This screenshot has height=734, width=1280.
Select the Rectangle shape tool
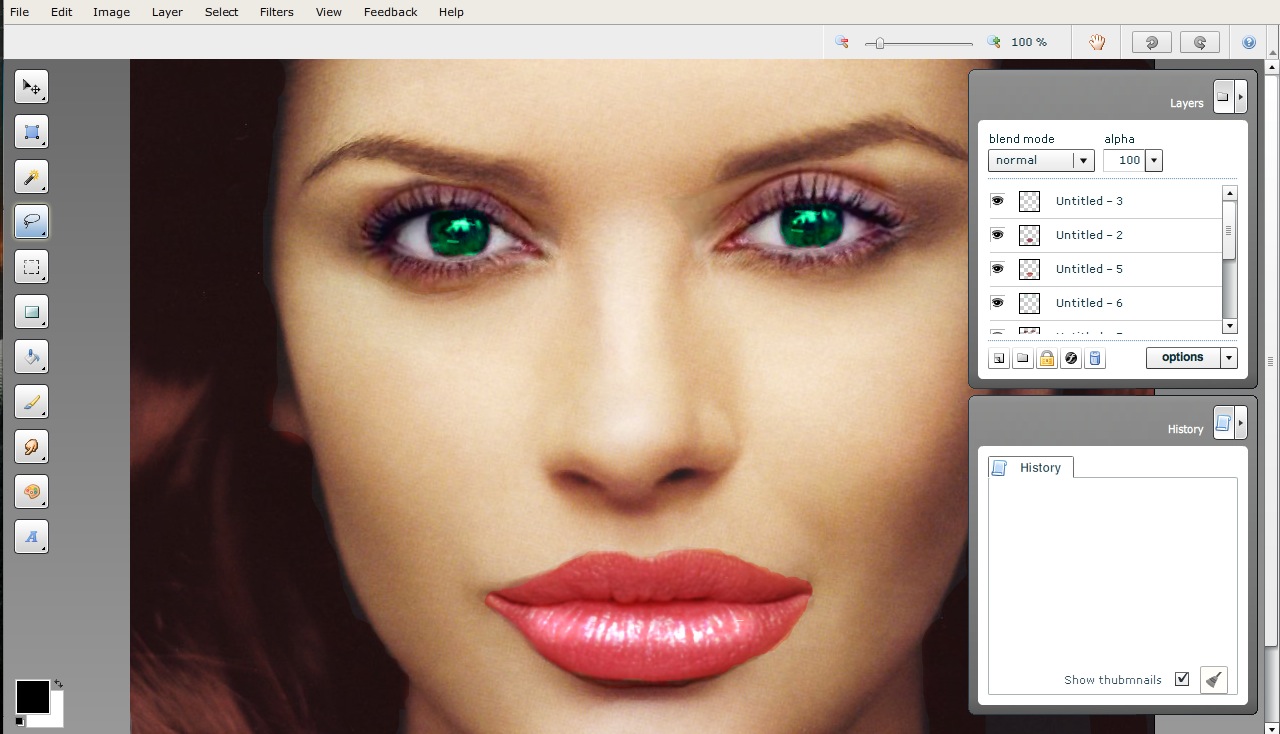[31, 312]
